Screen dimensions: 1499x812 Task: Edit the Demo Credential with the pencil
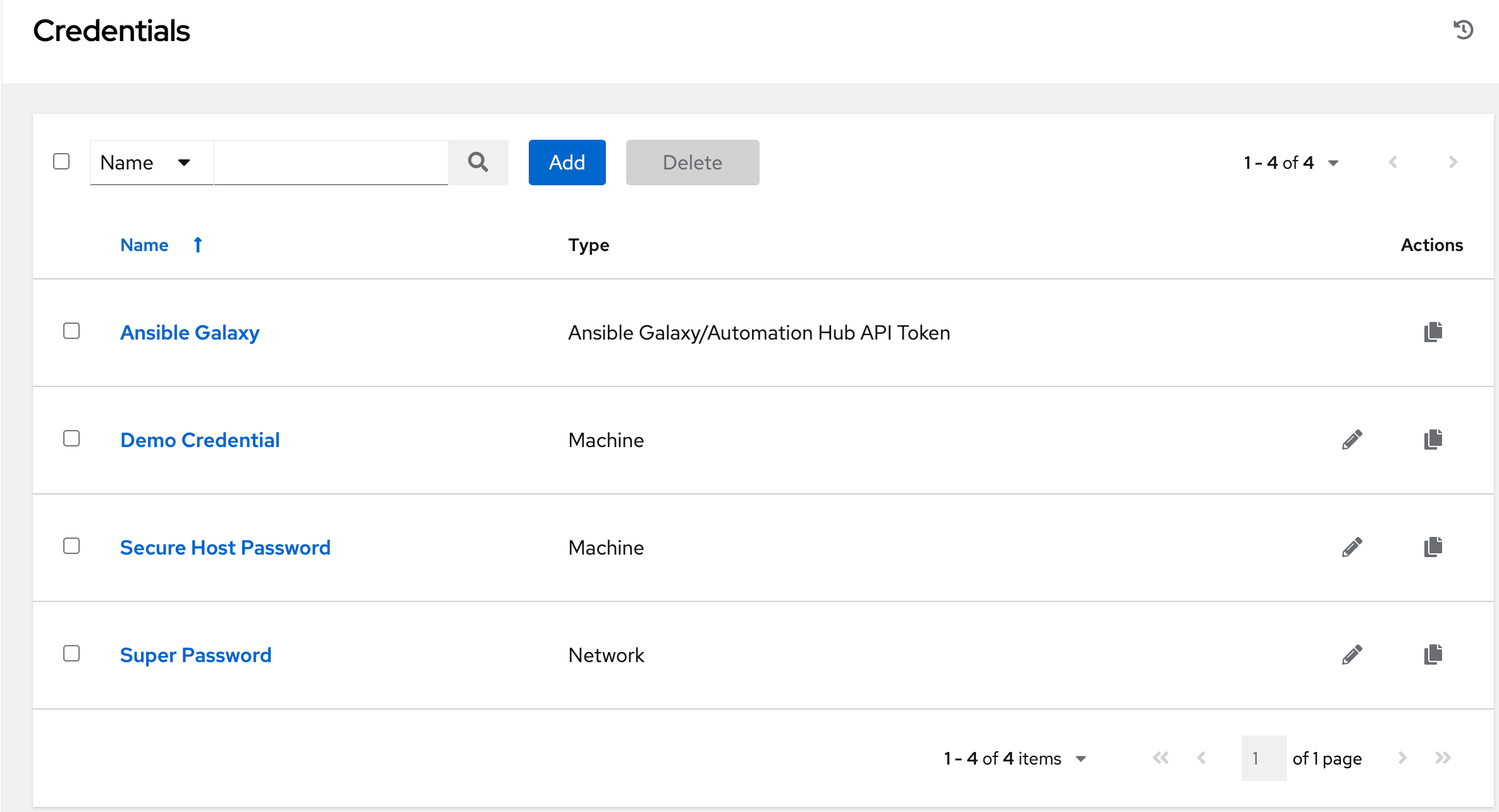pos(1352,440)
